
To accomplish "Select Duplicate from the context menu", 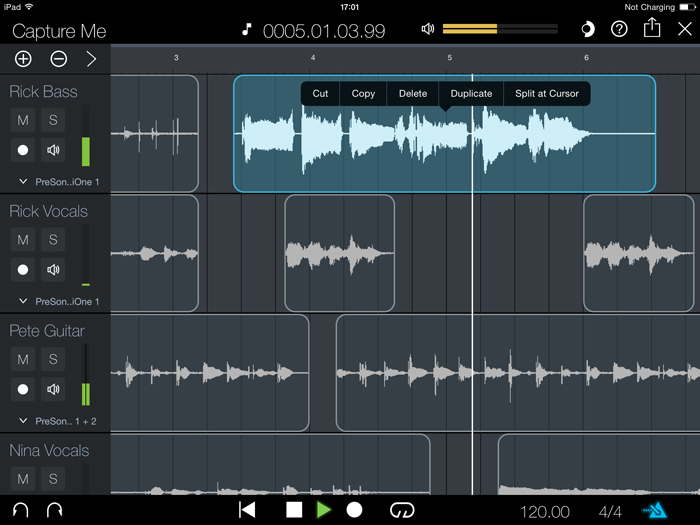I will [471, 94].
